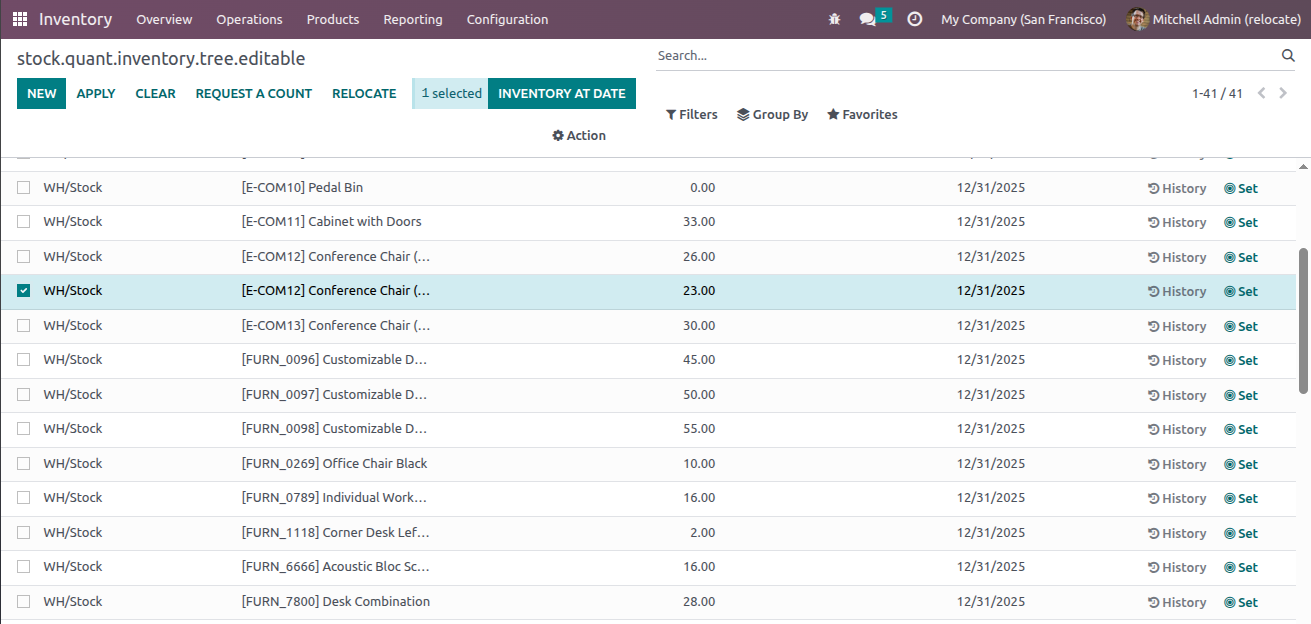Open the conversations message icon
Screen dimensions: 1311x624
[868, 19]
